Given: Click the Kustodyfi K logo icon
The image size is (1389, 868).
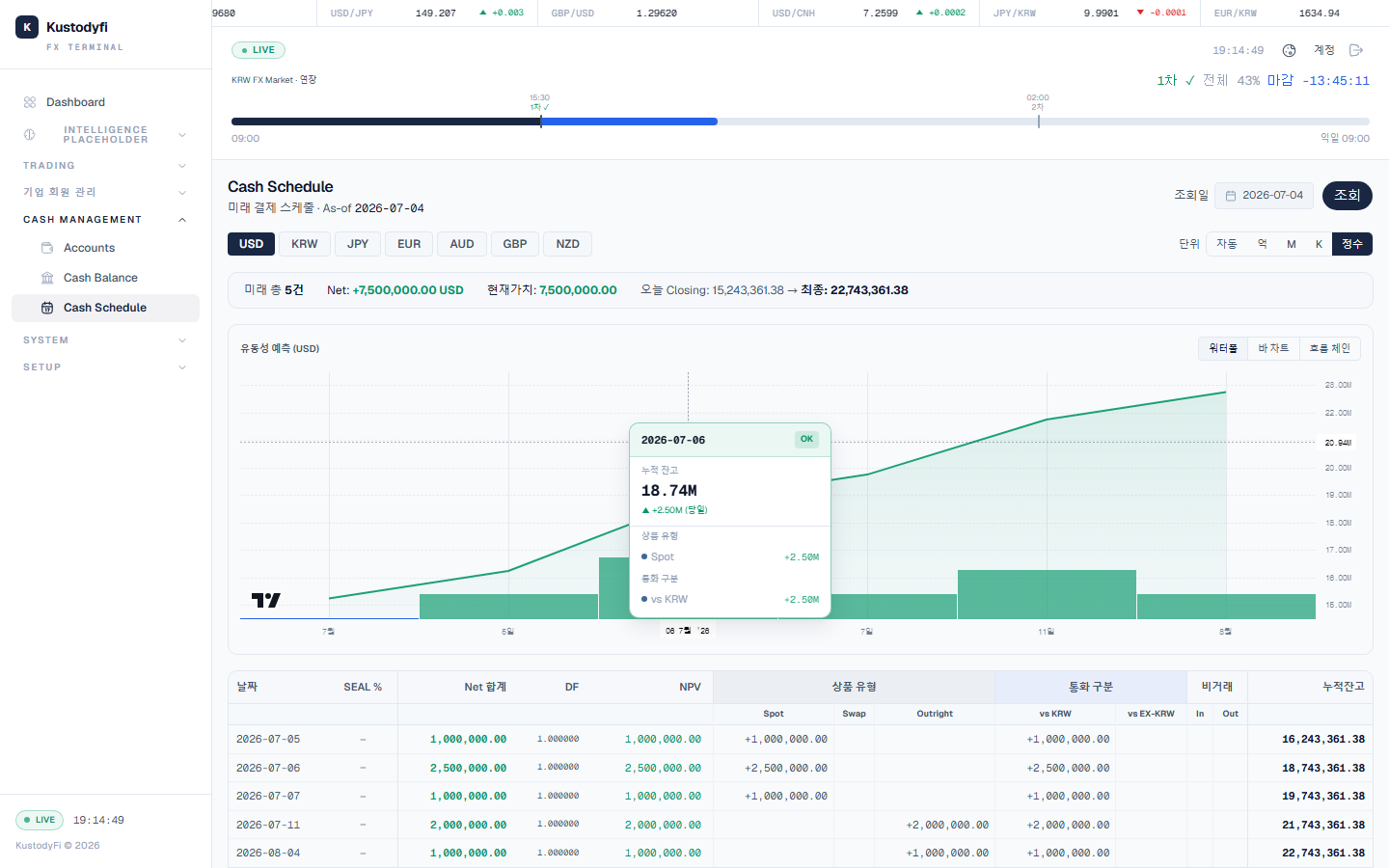Looking at the screenshot, I should 27,27.
